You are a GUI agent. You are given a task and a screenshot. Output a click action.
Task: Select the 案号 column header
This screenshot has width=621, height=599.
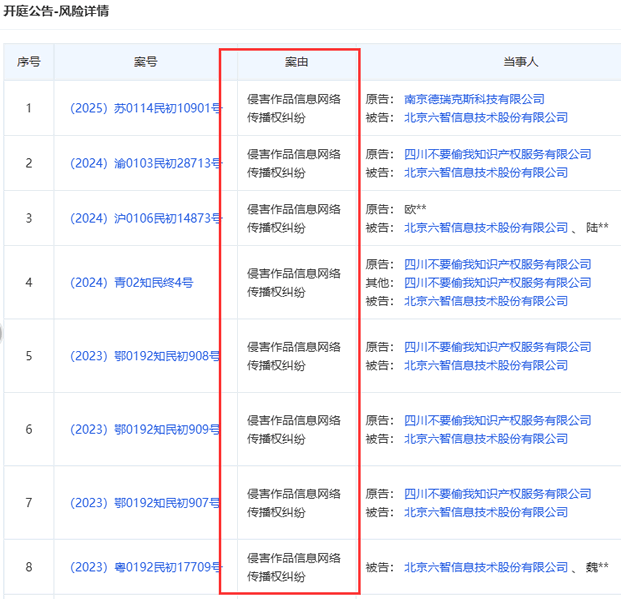coord(145,62)
